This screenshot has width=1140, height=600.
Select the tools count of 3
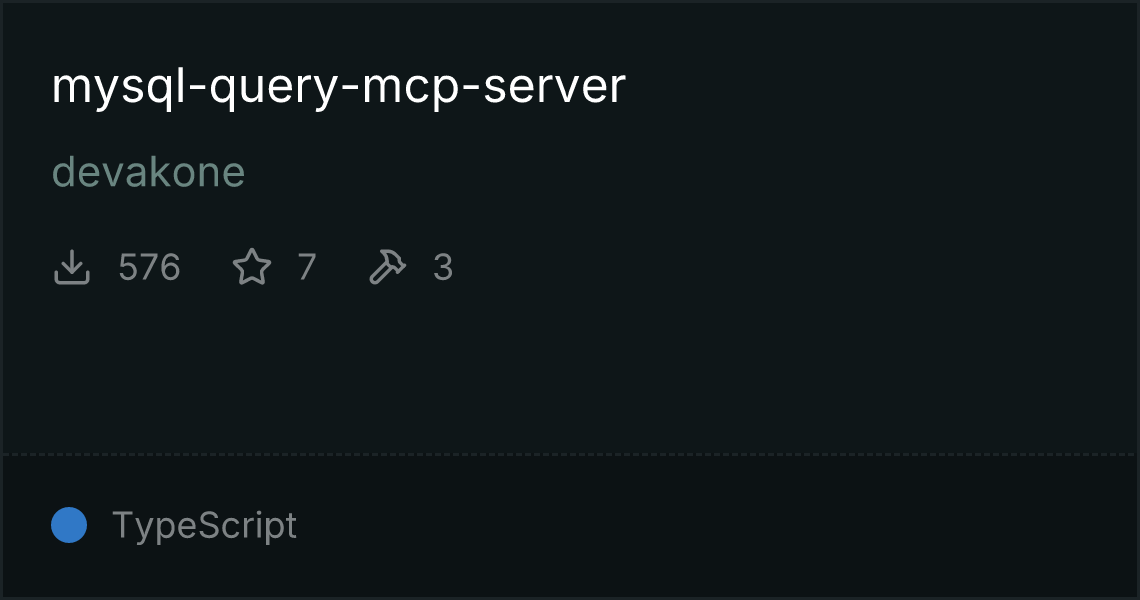tap(443, 267)
